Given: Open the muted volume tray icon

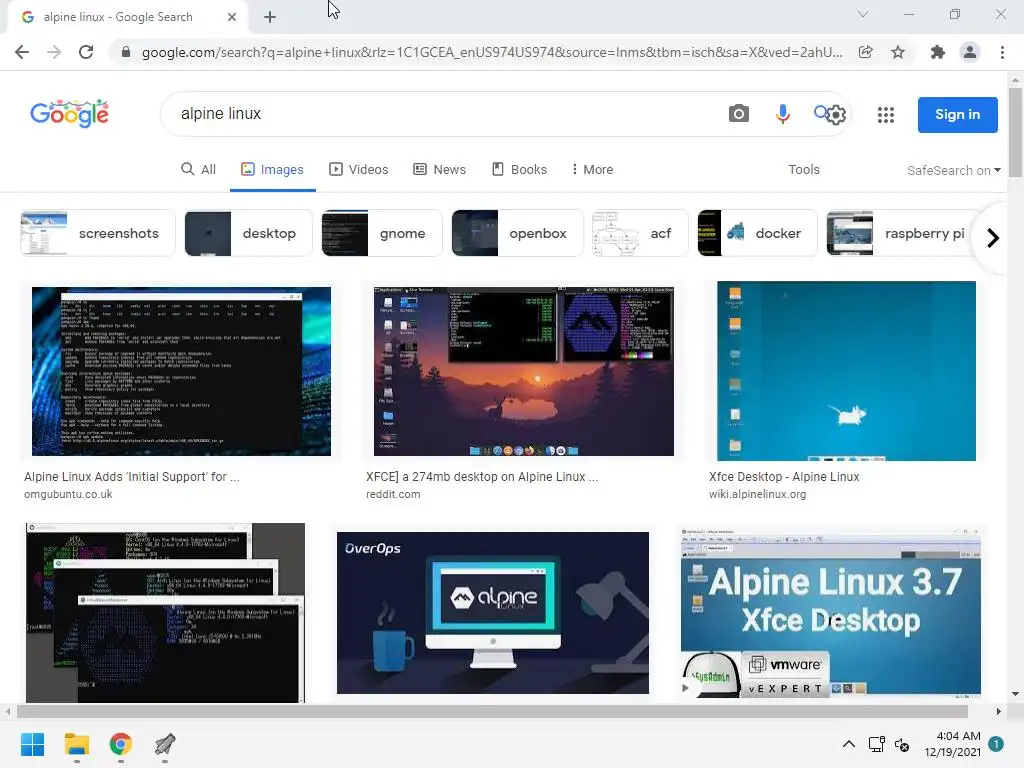Looking at the screenshot, I should 902,744.
